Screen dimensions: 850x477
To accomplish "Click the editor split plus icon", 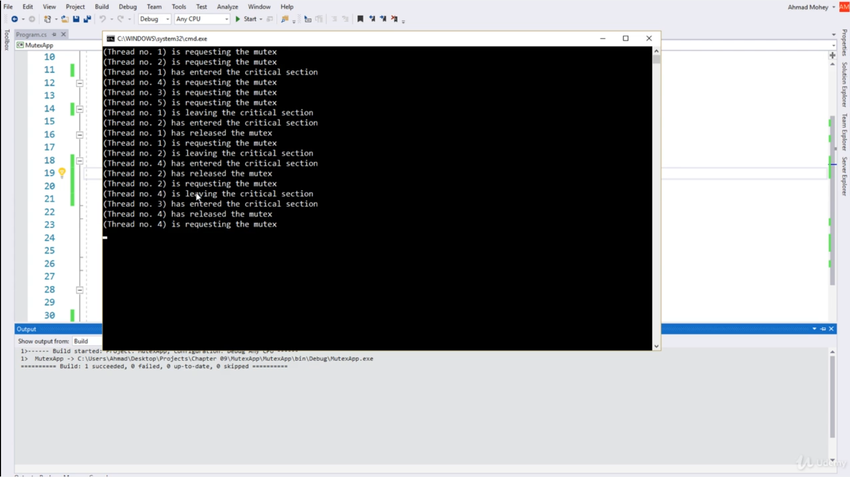I will [x=833, y=55].
